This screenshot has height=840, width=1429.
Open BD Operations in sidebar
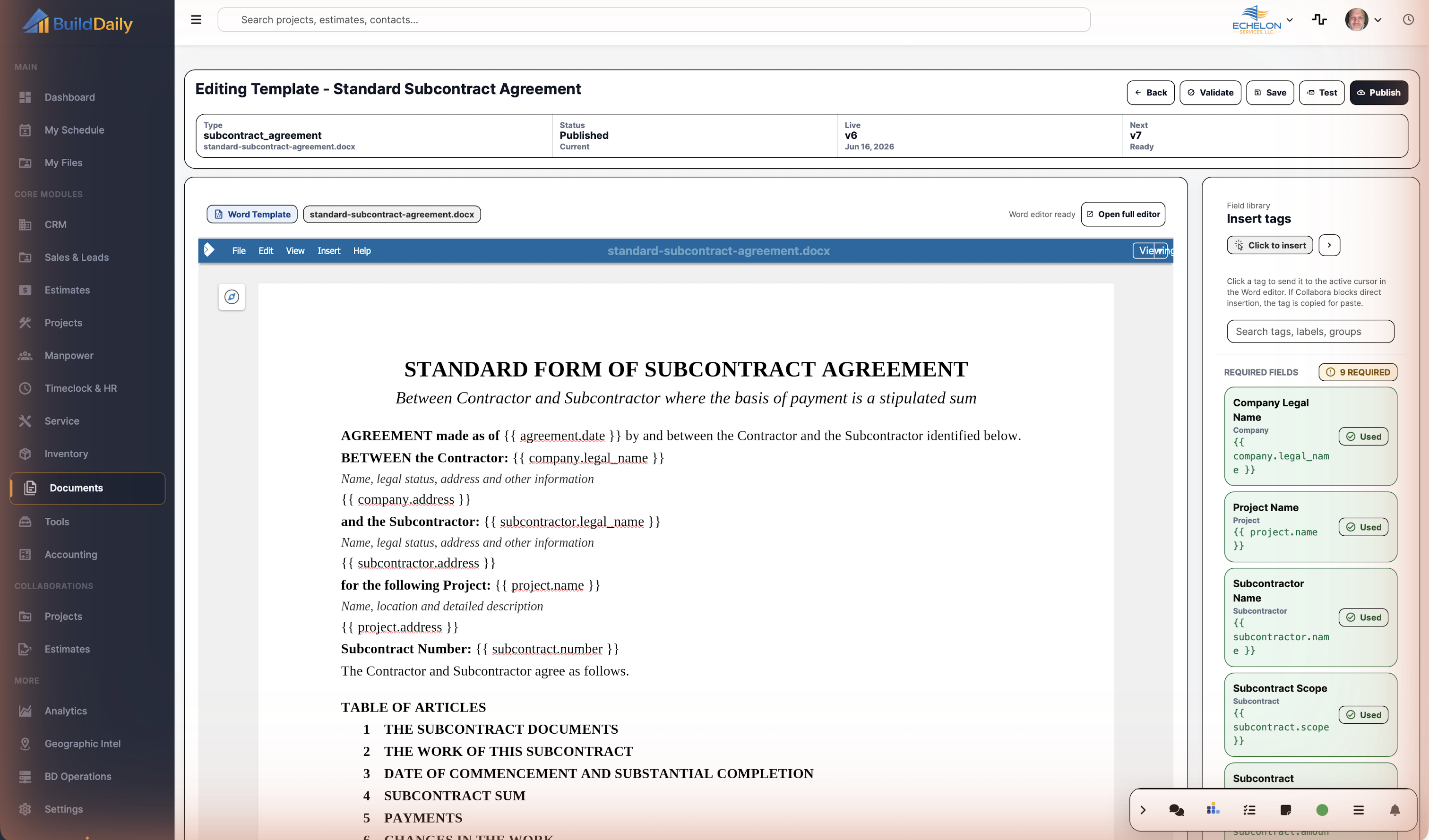point(87,777)
